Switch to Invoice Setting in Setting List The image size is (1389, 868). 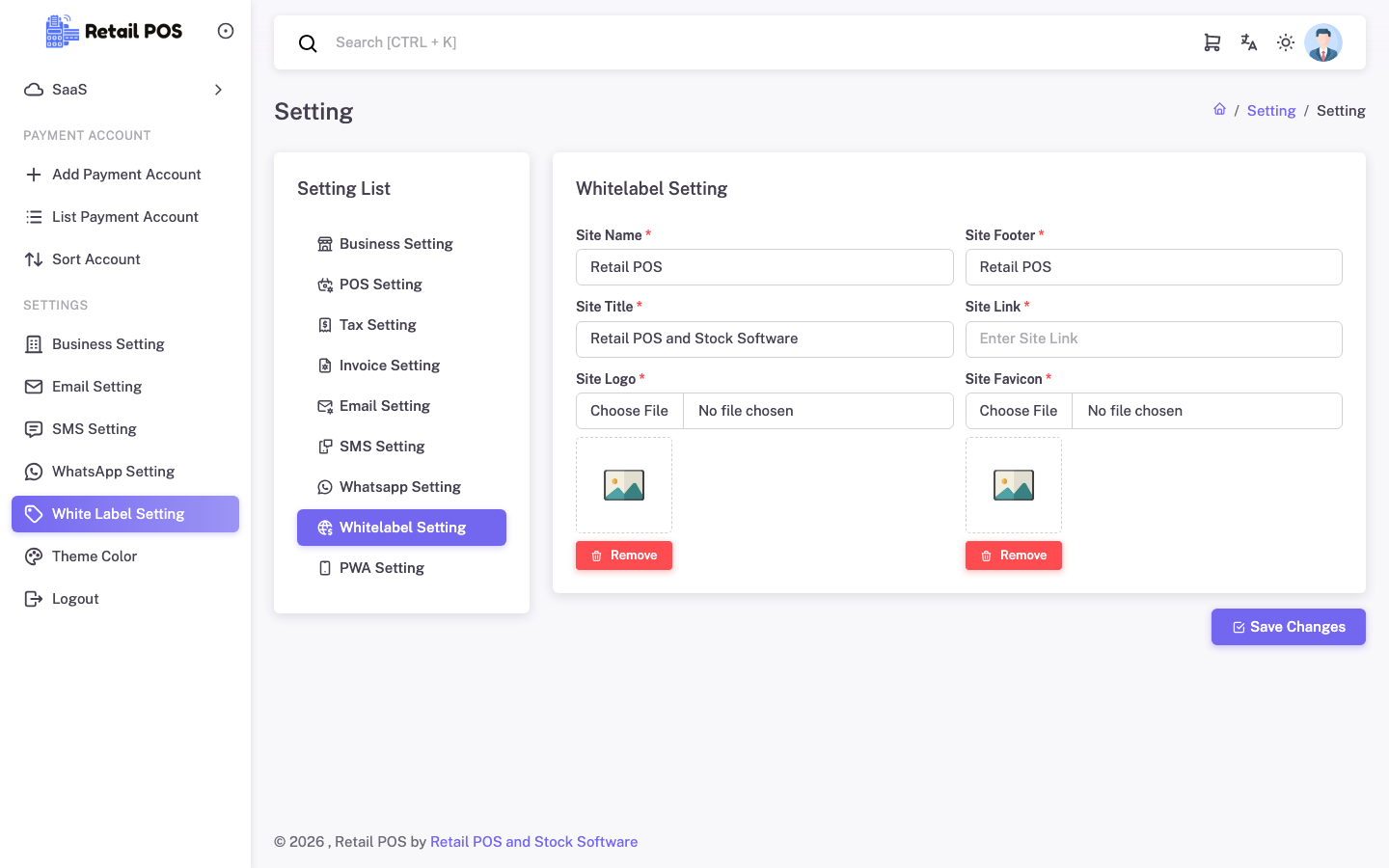tap(401, 366)
